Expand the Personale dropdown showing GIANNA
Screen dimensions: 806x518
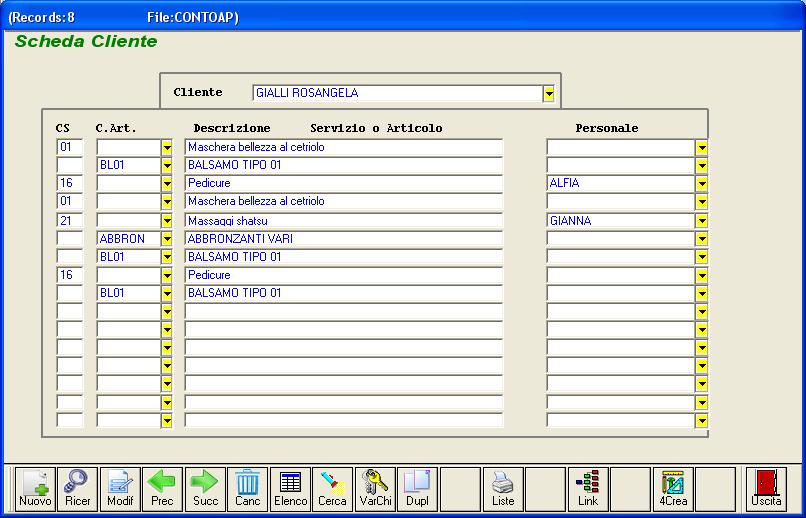[702, 221]
